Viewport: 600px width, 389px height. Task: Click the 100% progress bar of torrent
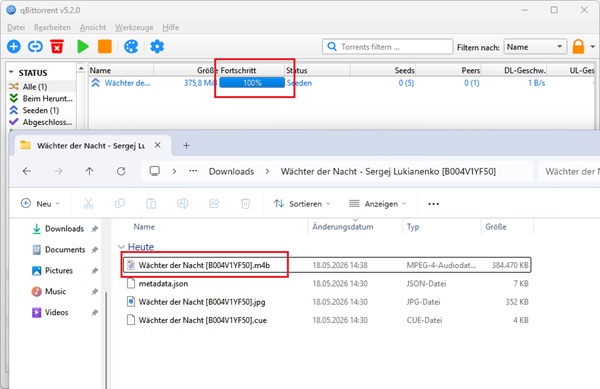[252, 83]
